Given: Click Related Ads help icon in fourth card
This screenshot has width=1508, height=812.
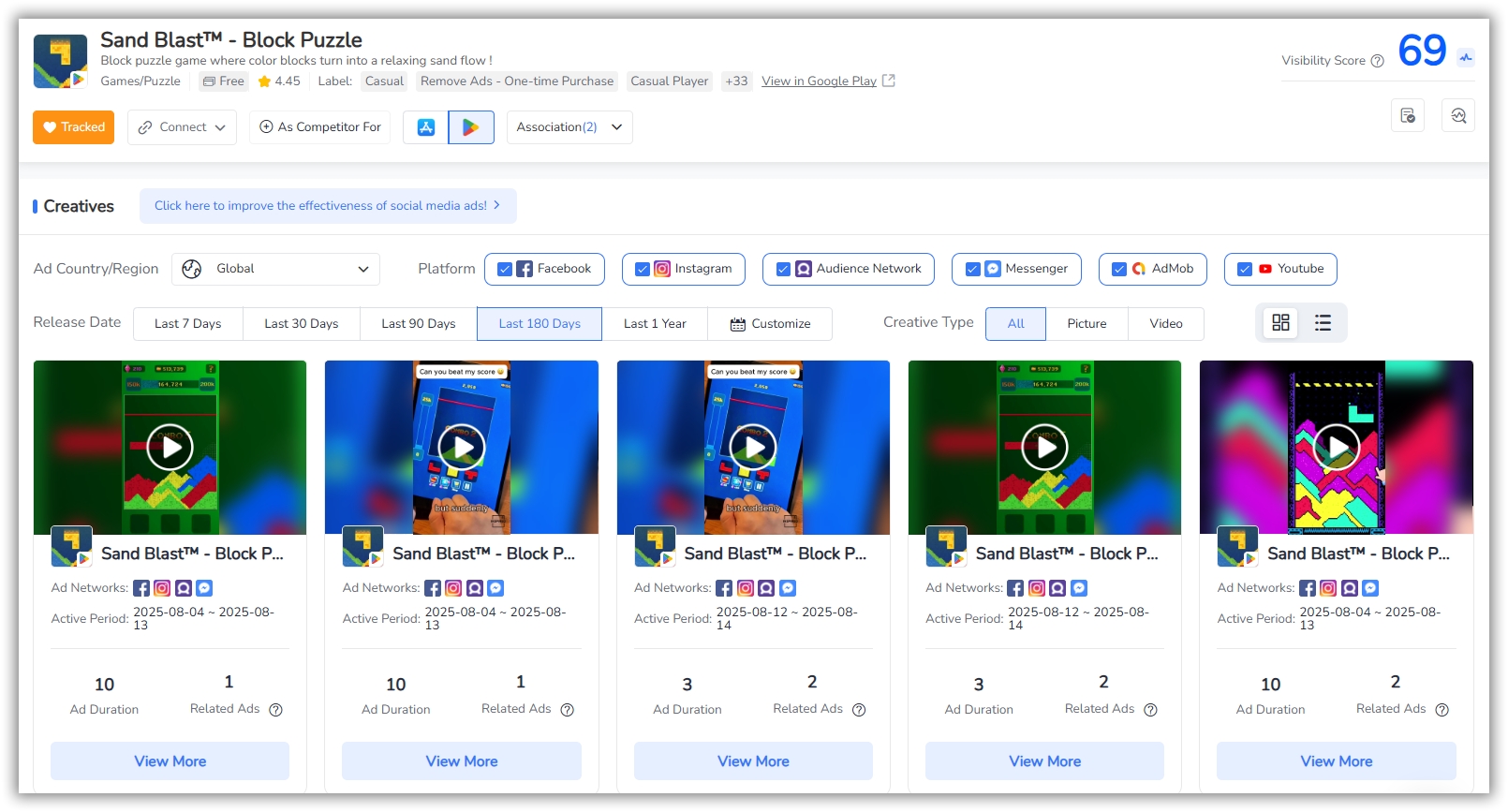Looking at the screenshot, I should (x=1150, y=710).
